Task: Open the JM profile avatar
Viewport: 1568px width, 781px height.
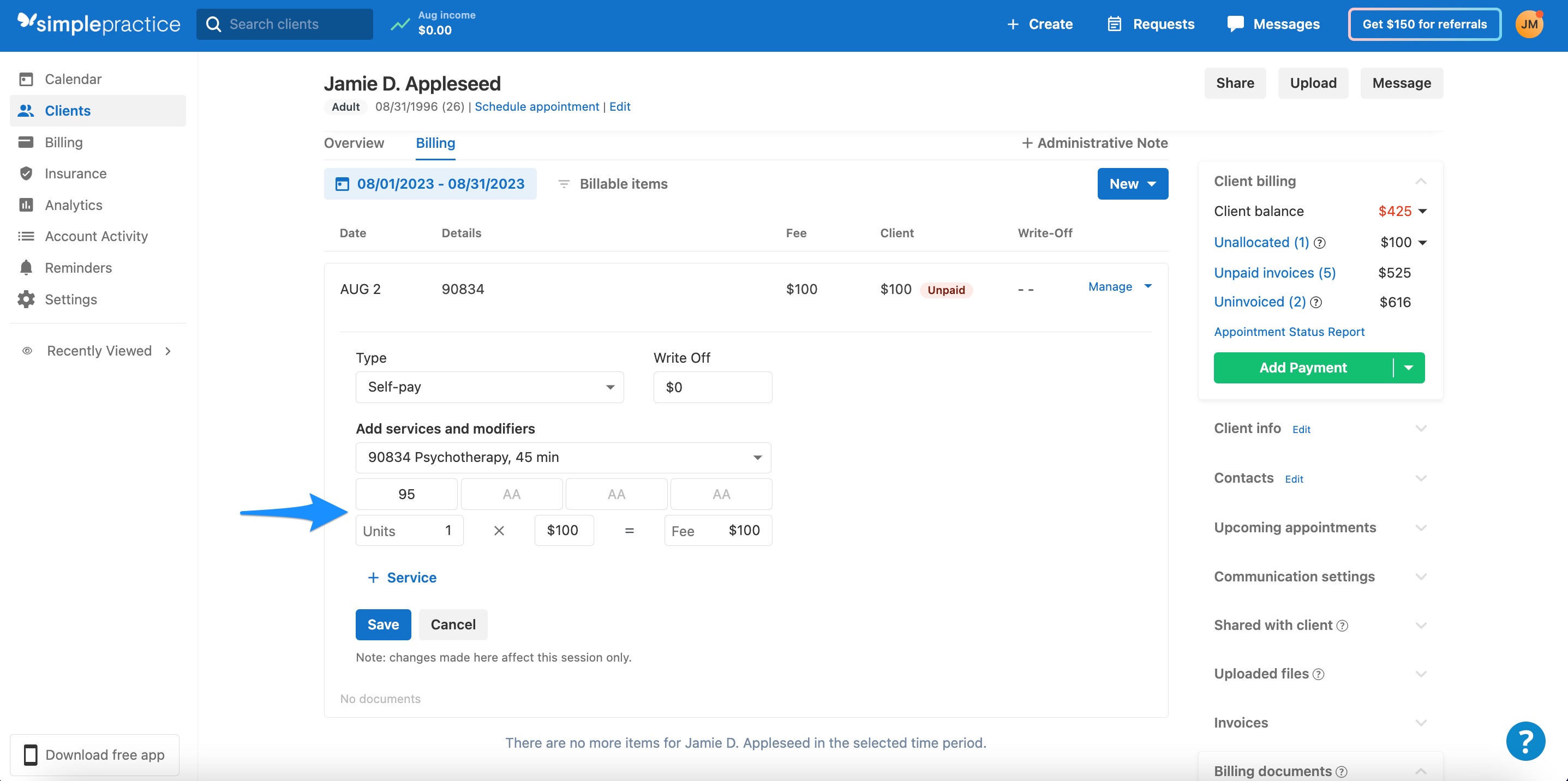Action: 1530,23
